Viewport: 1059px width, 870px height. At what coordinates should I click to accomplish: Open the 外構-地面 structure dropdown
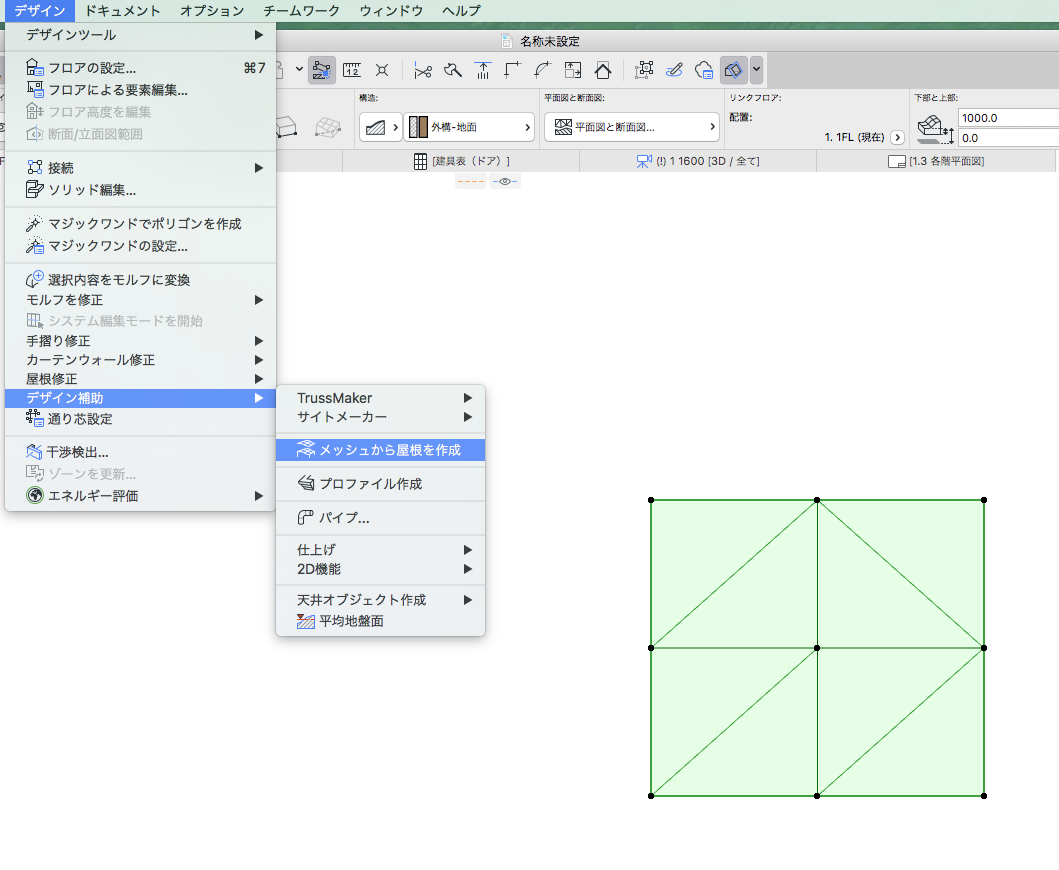click(470, 127)
